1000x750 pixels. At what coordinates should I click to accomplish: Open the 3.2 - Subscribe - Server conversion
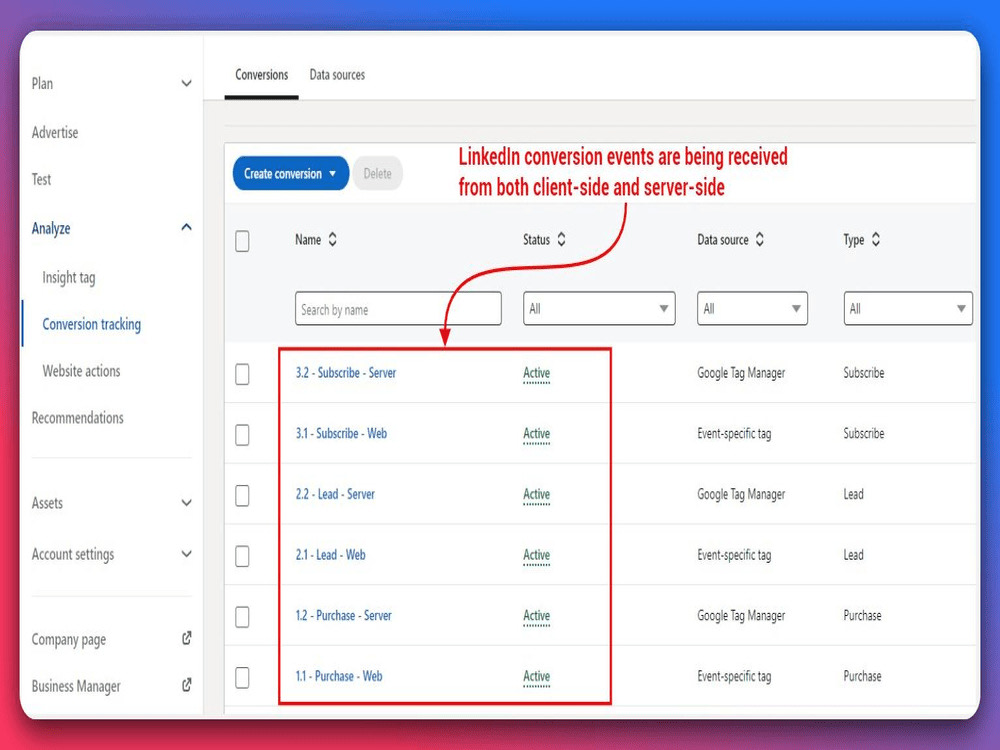346,372
